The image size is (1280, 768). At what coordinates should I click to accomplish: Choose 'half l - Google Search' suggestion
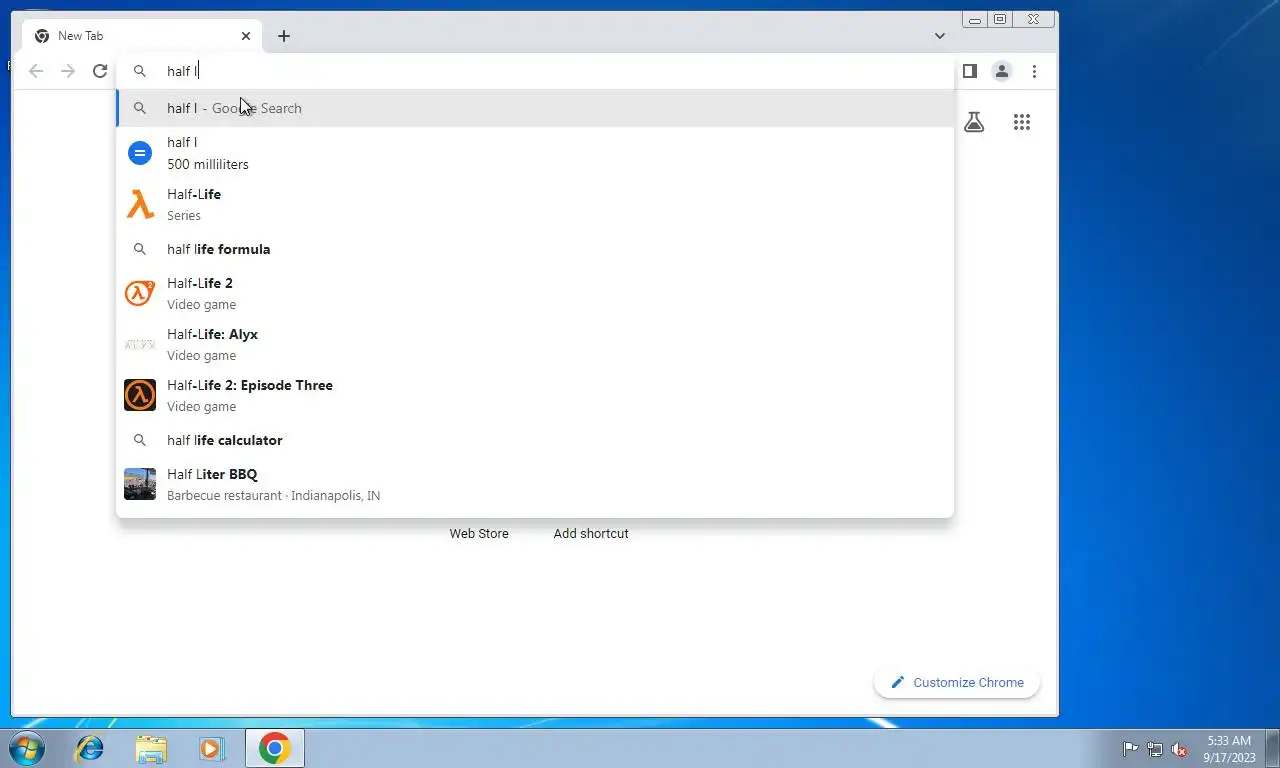click(535, 108)
